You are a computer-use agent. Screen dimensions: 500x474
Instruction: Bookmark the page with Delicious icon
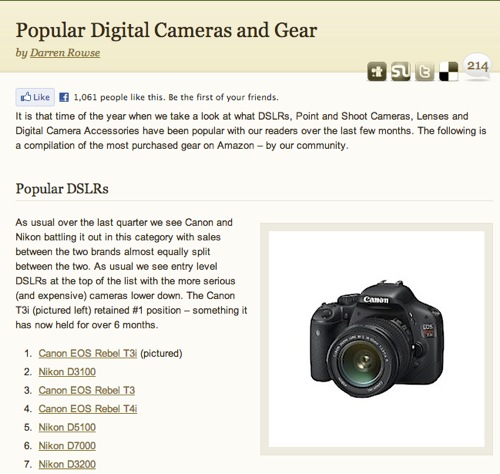point(448,71)
